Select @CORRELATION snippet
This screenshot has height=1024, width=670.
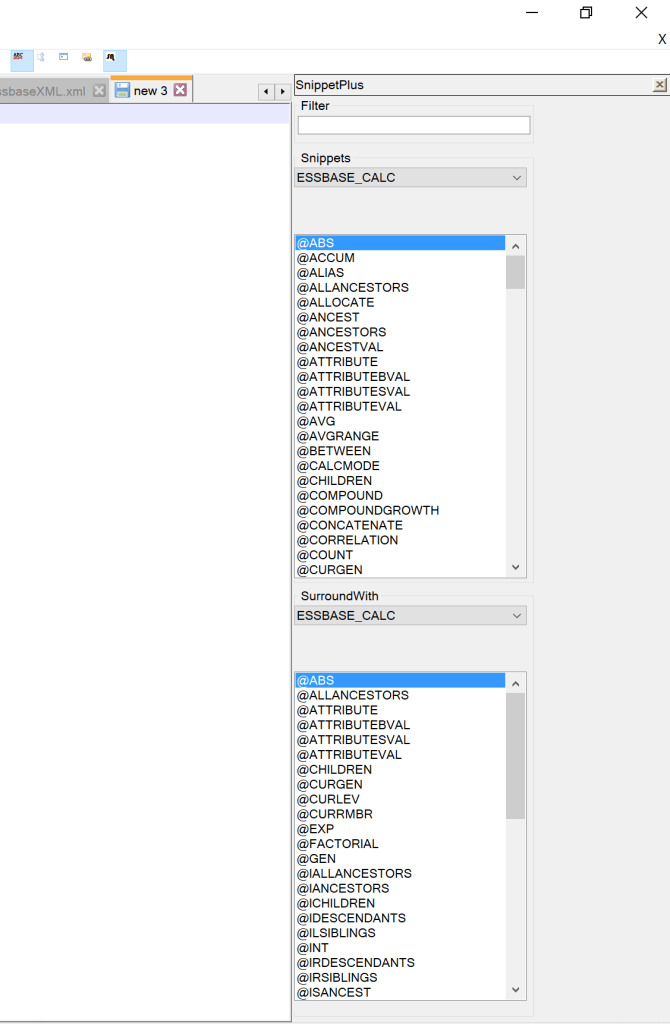(x=400, y=541)
